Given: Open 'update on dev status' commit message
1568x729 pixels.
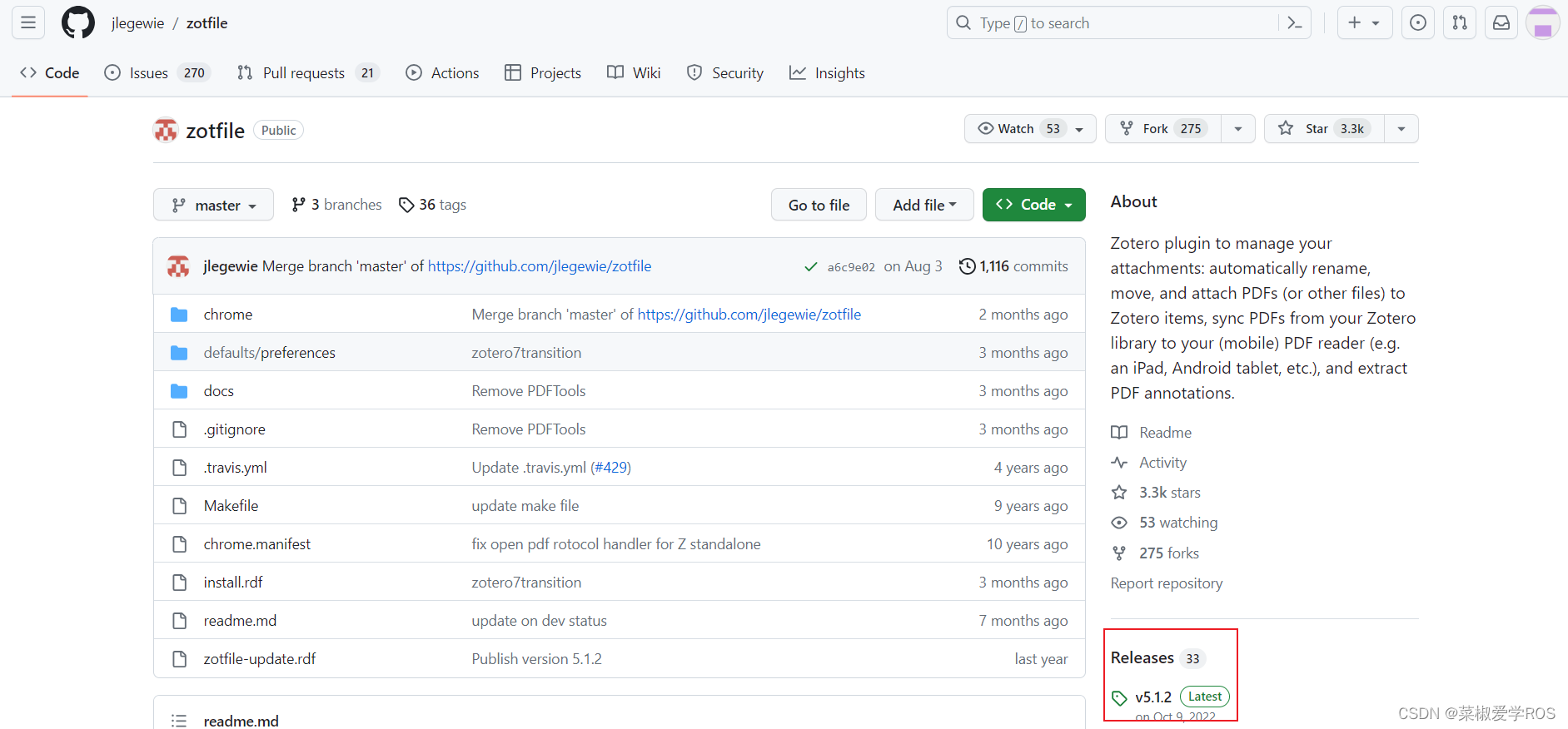Looking at the screenshot, I should [540, 621].
